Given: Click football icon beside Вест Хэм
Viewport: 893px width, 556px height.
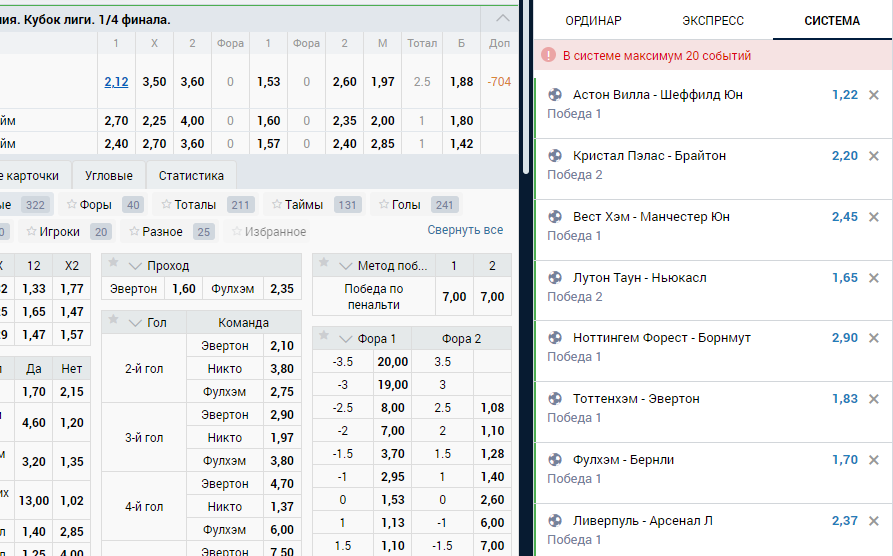Looking at the screenshot, I should [555, 216].
